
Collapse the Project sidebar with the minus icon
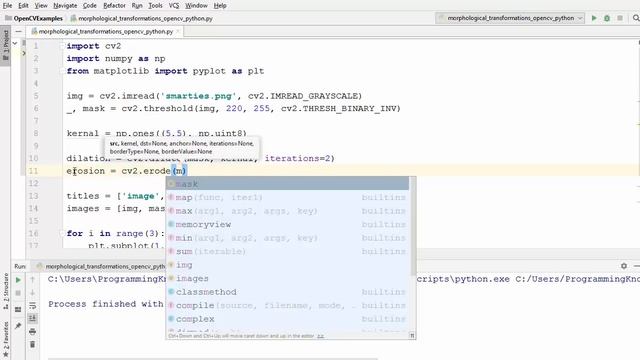[18, 31]
